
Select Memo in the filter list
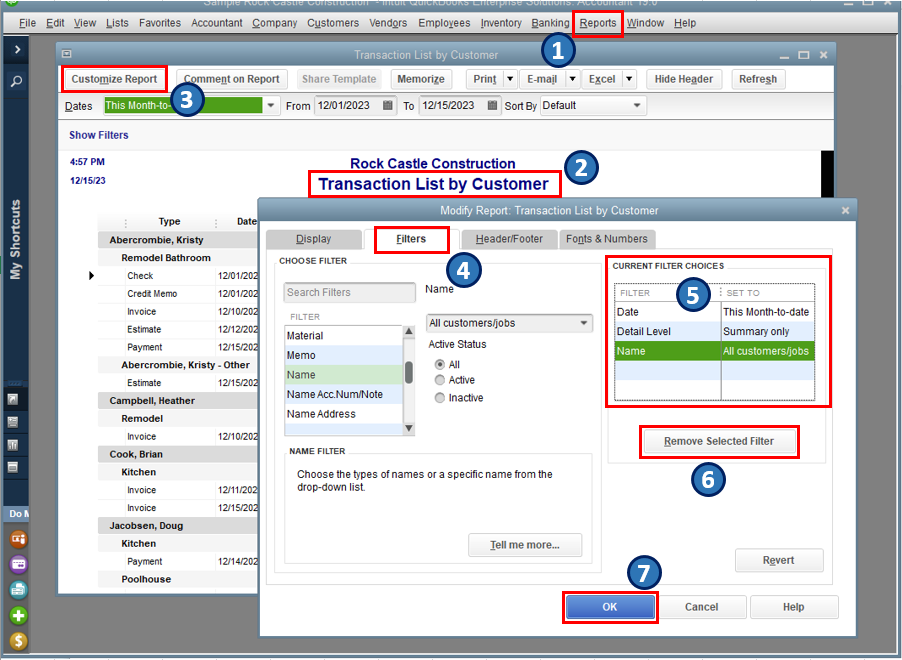coord(343,355)
